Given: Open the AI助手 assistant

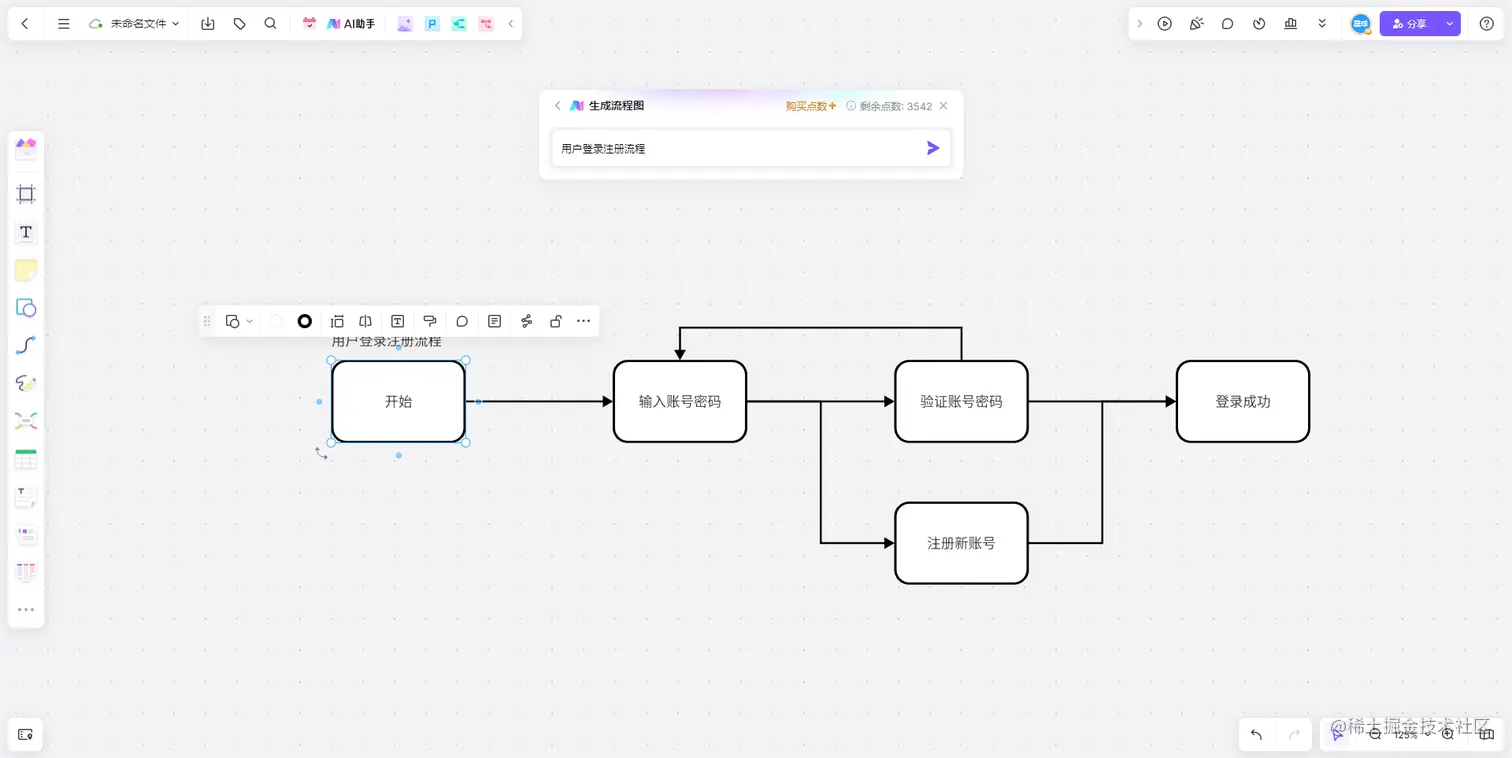Looking at the screenshot, I should click(x=351, y=24).
